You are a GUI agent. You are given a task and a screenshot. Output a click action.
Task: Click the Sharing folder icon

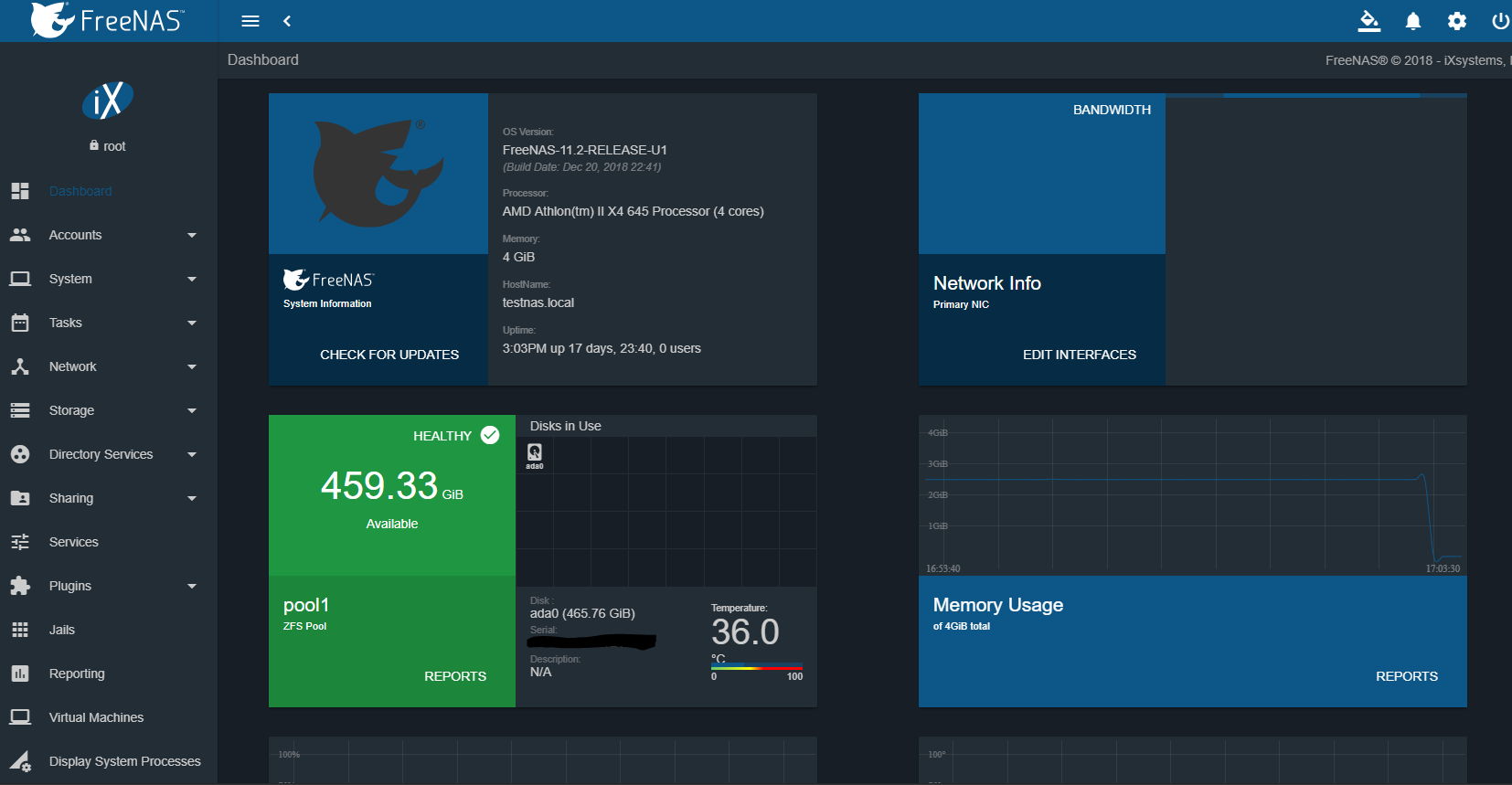pyautogui.click(x=20, y=498)
